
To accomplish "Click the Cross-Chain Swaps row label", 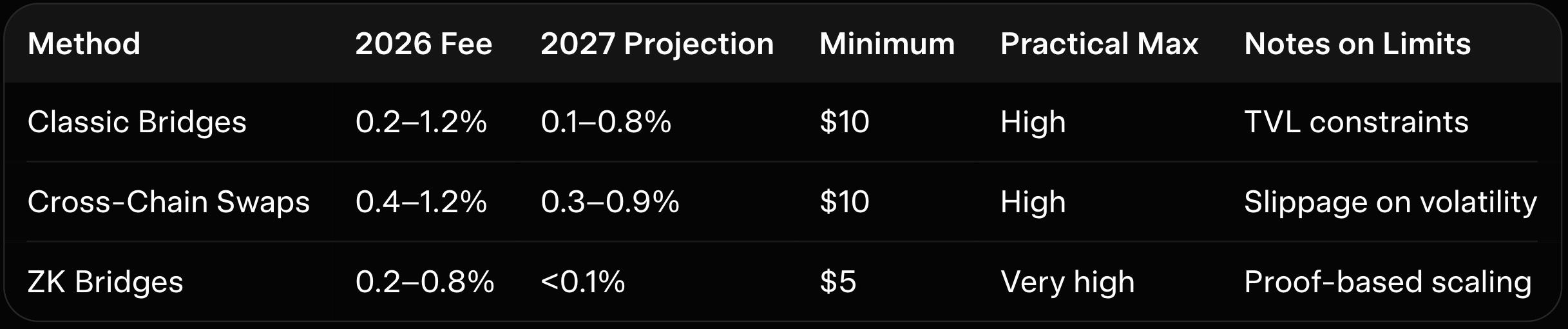I will tap(168, 202).
